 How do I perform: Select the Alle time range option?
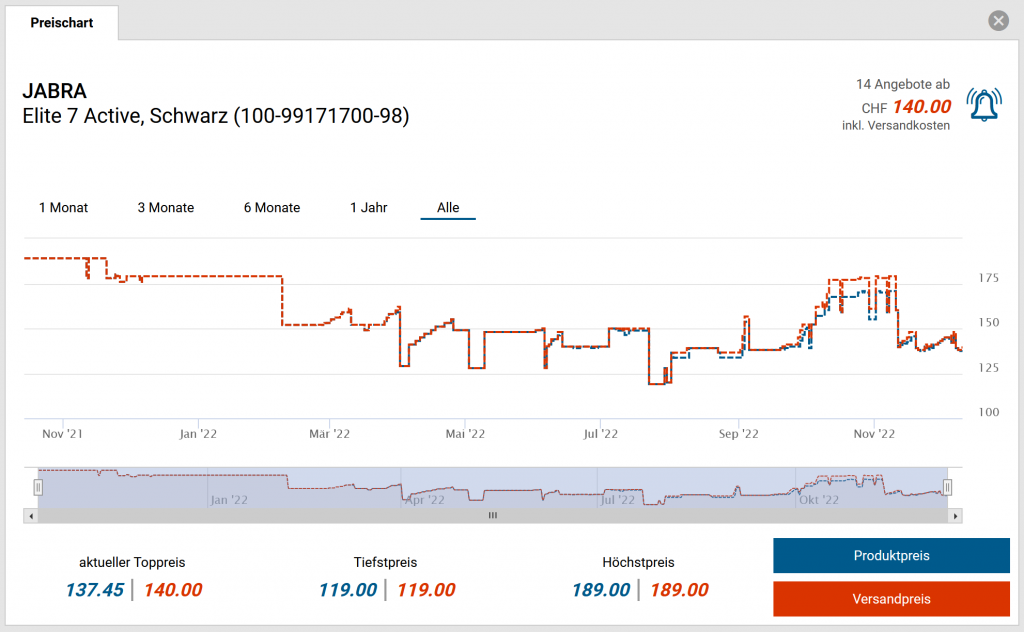point(448,208)
